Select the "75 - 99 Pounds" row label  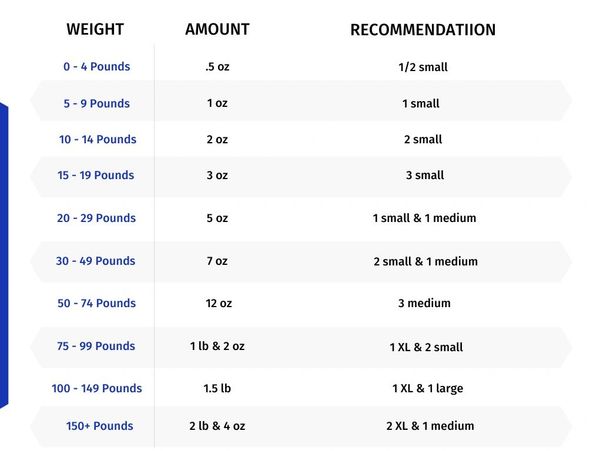96,346
